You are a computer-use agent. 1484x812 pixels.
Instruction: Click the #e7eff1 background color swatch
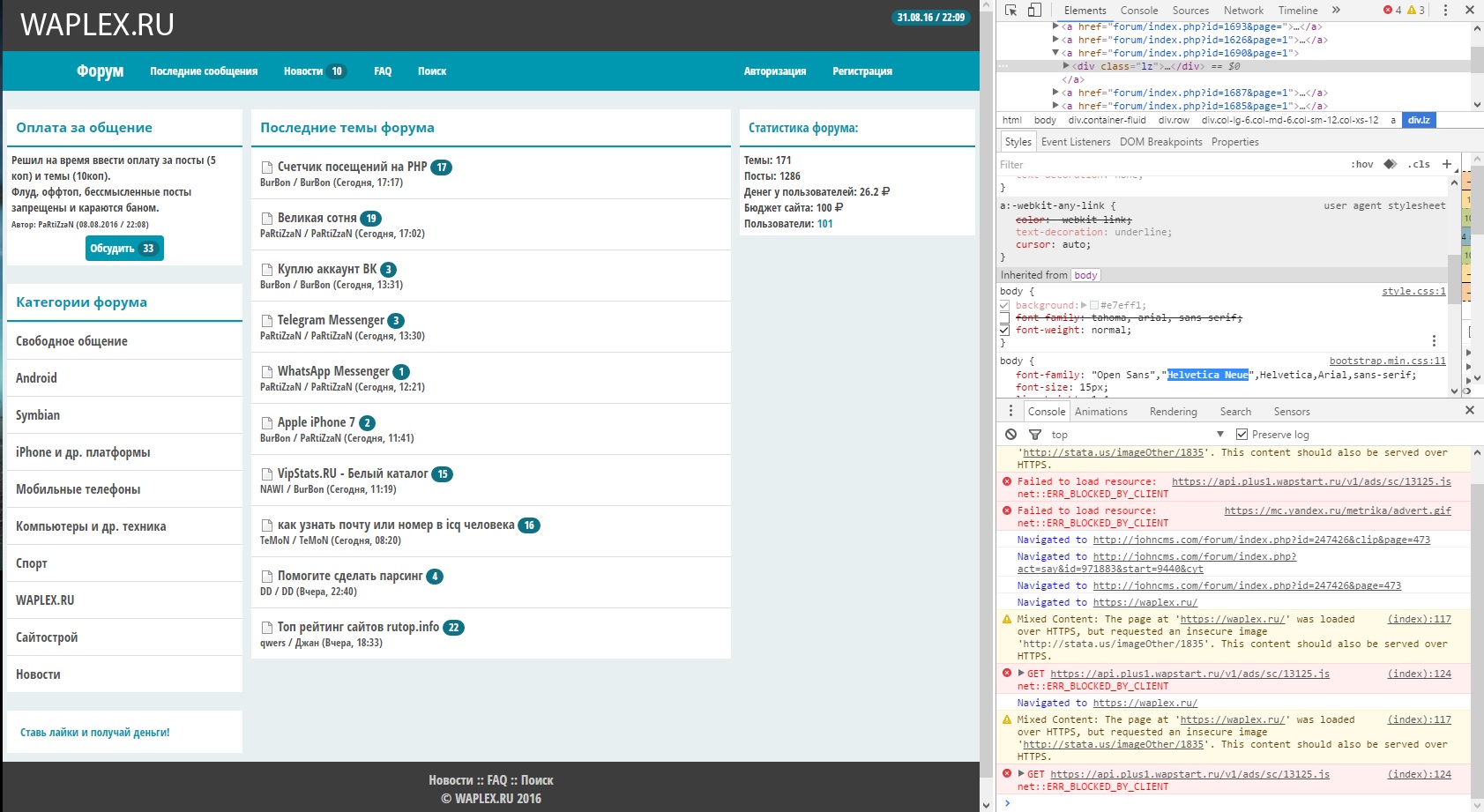click(x=1094, y=305)
